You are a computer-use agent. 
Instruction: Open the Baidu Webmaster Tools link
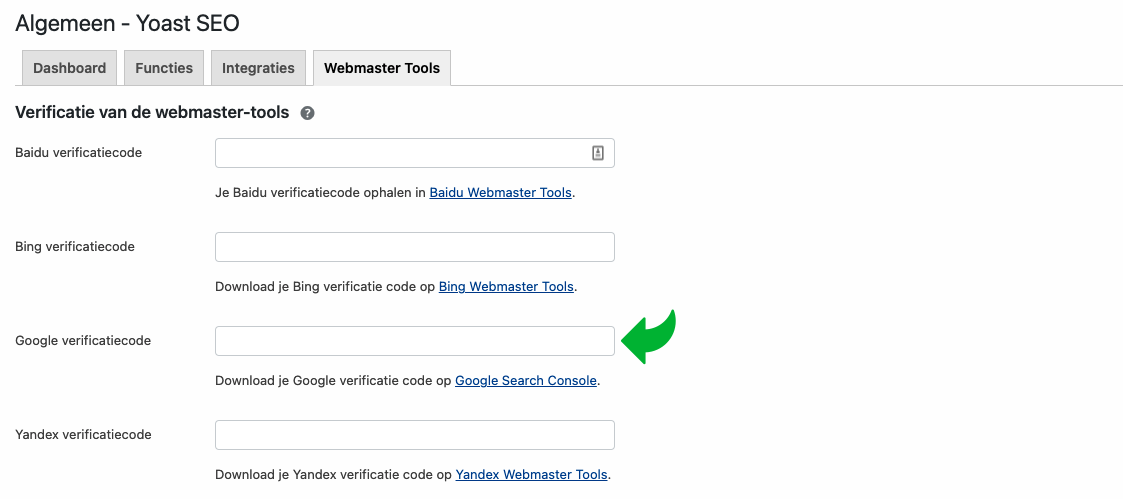pyautogui.click(x=501, y=193)
